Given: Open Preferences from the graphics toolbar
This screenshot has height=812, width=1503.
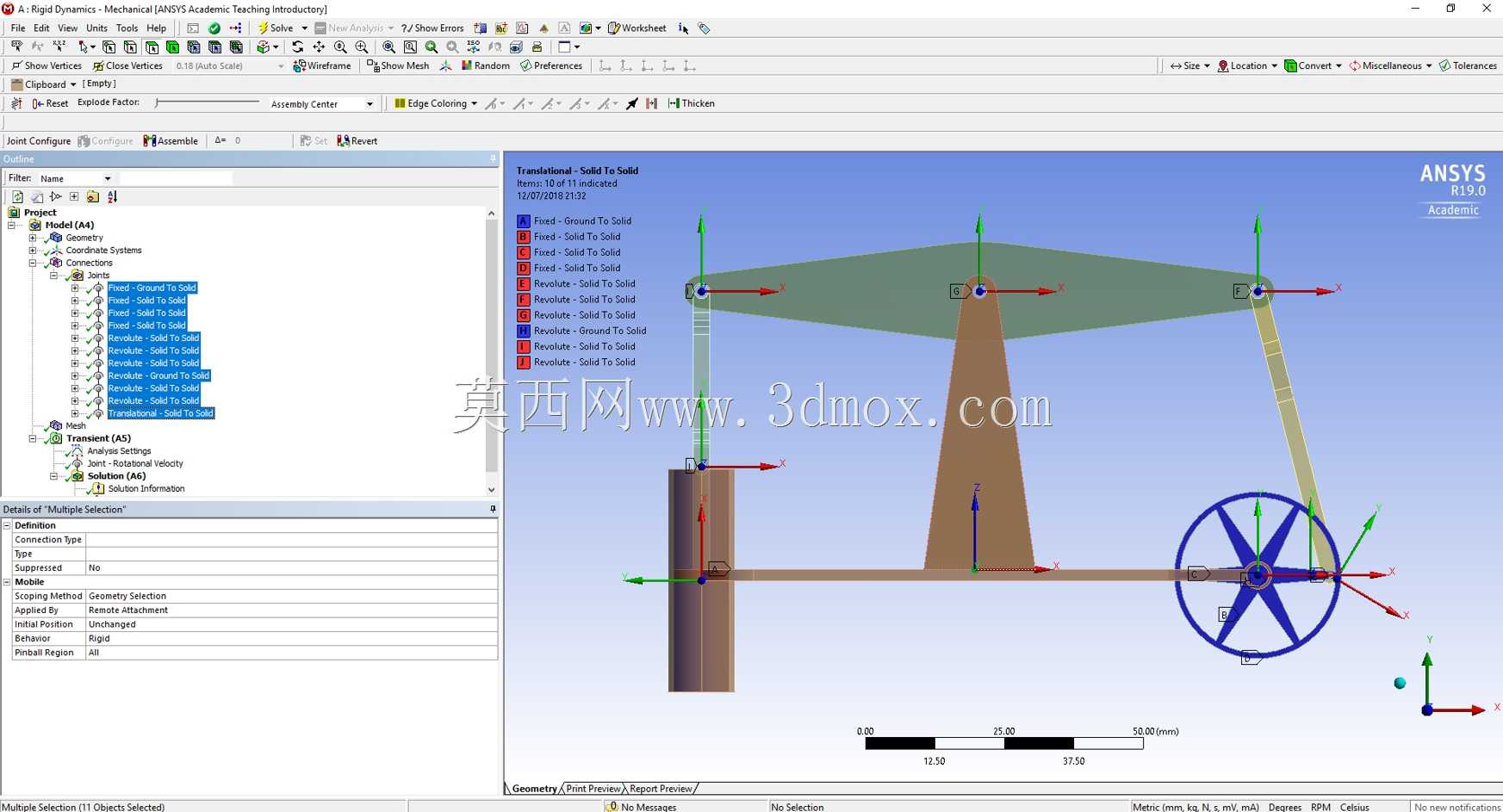Looking at the screenshot, I should click(551, 65).
